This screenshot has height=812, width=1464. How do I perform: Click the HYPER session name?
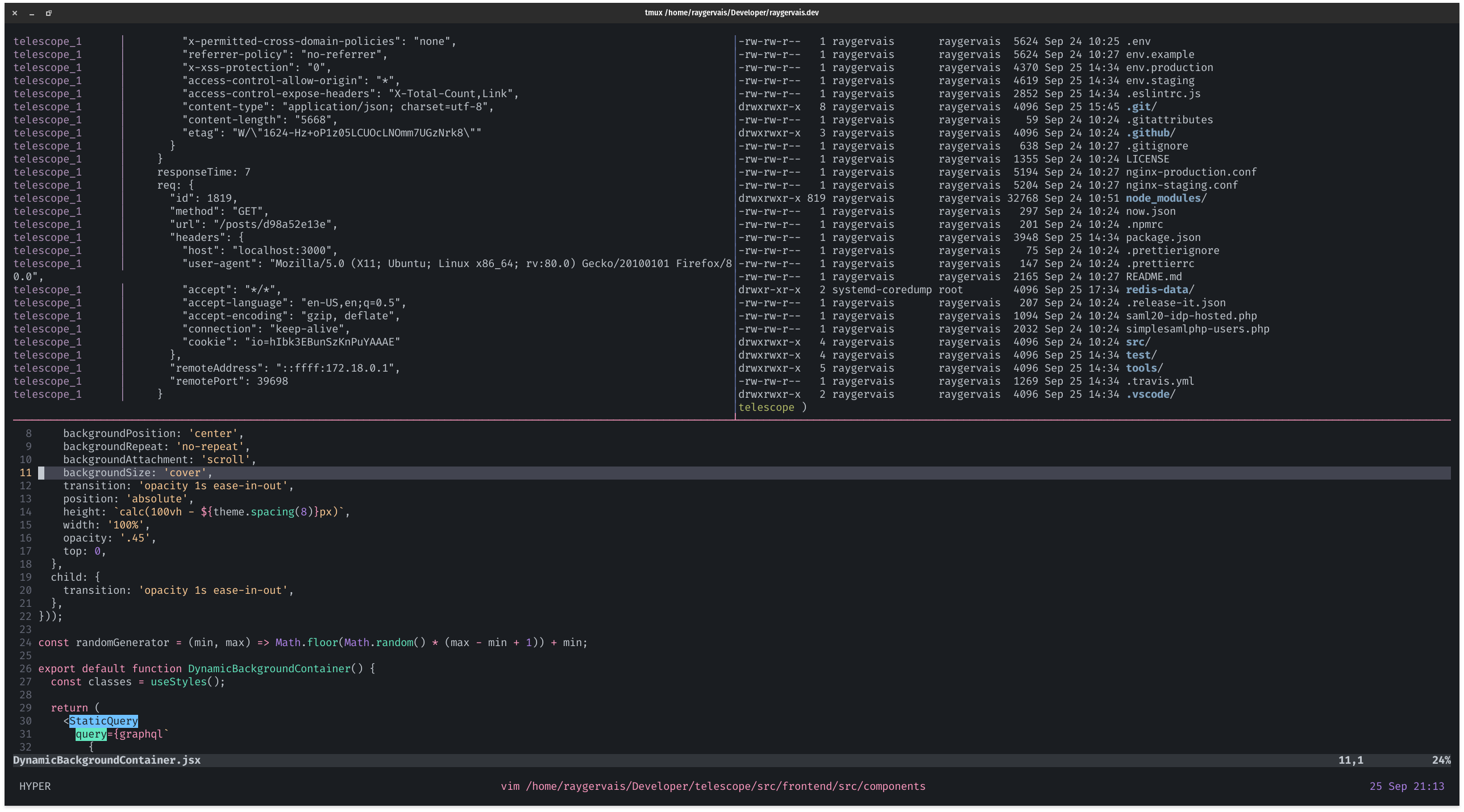click(x=35, y=786)
